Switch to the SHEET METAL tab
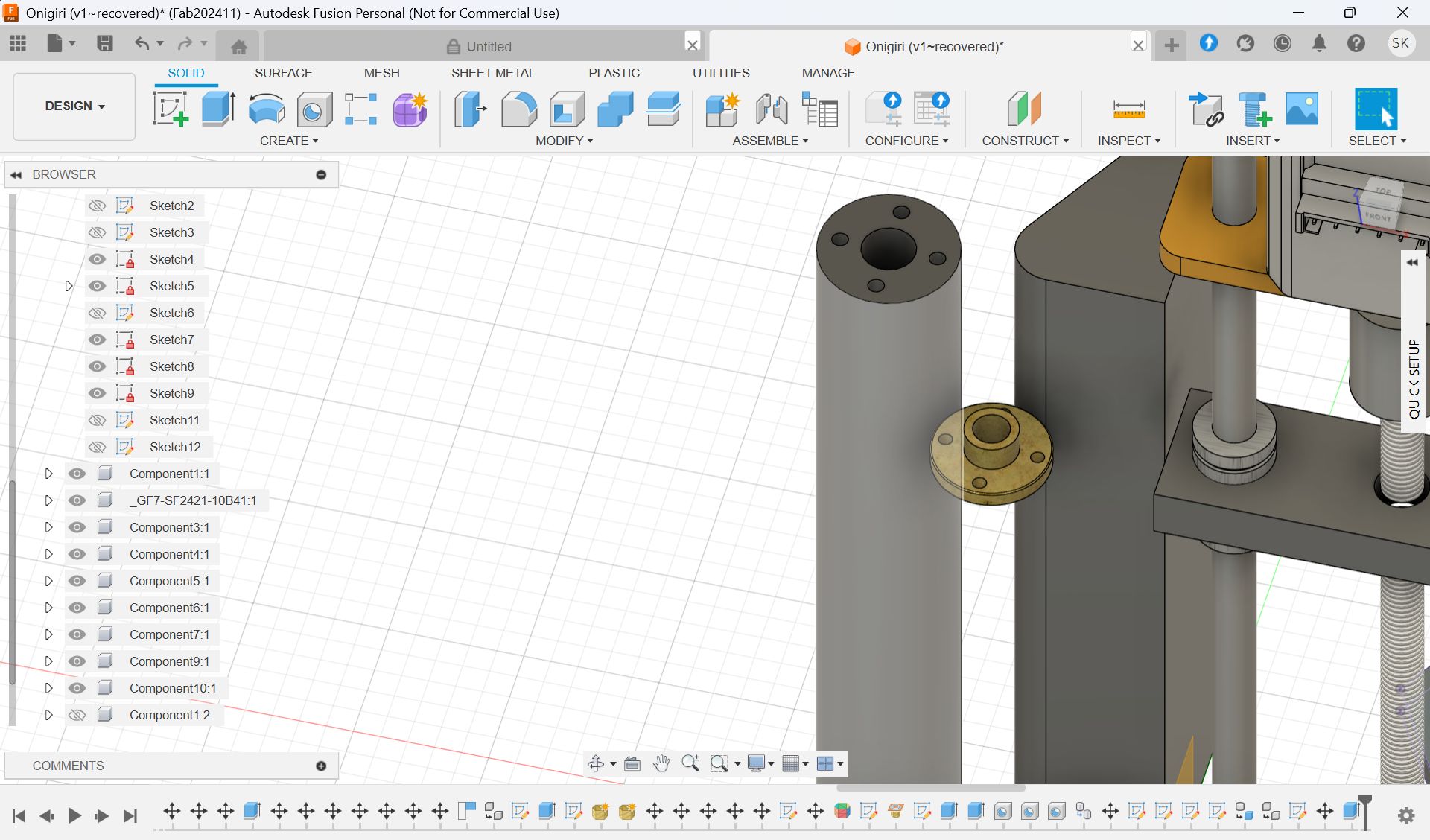The width and height of the screenshot is (1430, 840). tap(493, 73)
